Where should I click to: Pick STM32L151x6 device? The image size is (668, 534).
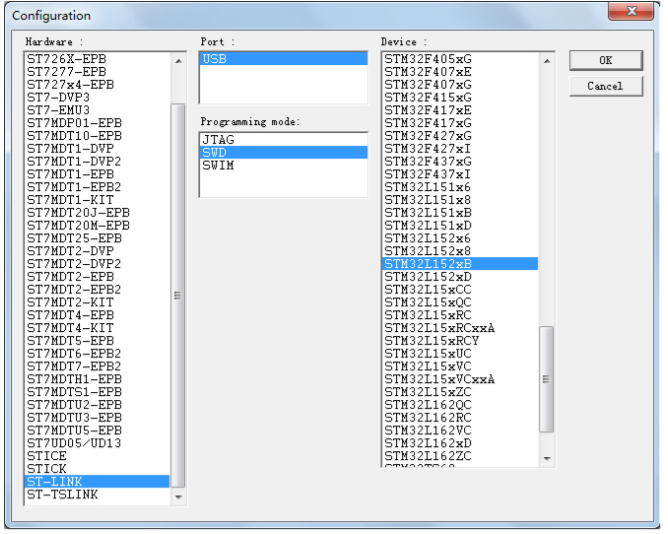460,187
